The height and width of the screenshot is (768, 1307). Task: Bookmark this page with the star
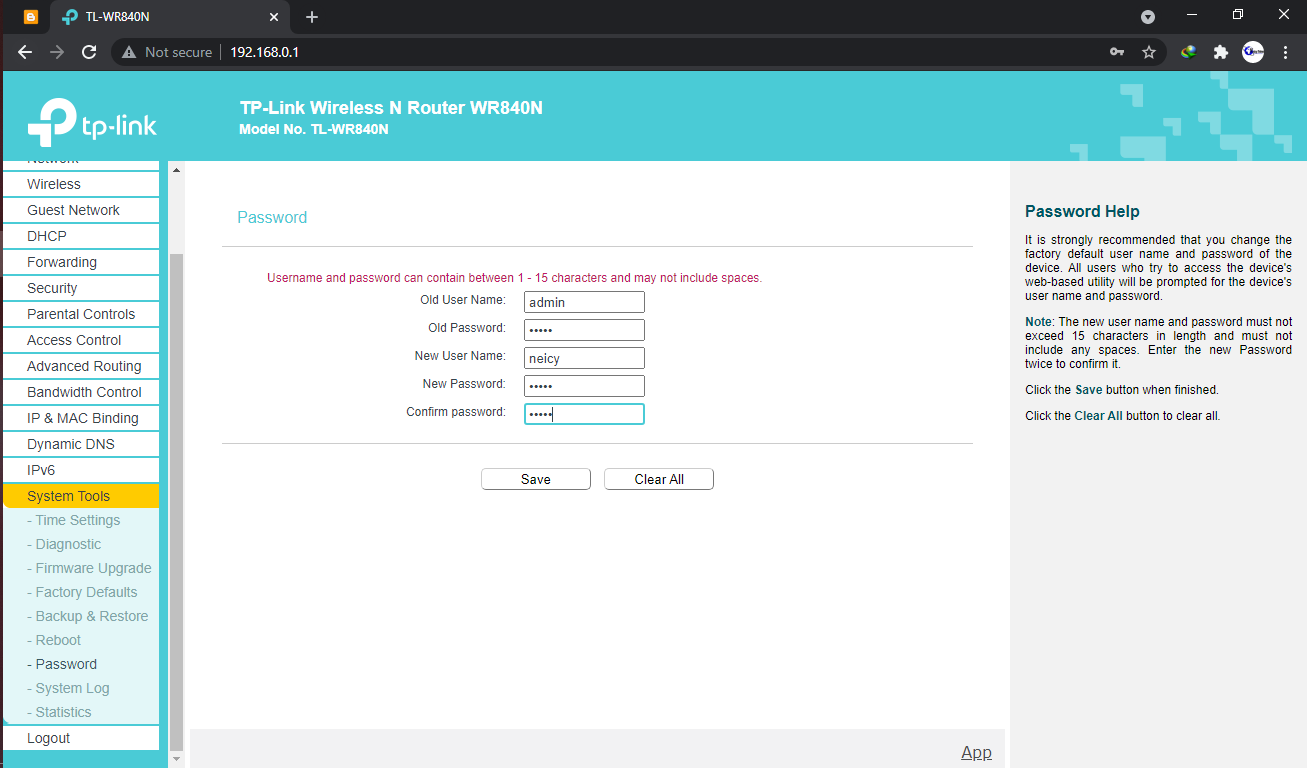[x=1149, y=52]
